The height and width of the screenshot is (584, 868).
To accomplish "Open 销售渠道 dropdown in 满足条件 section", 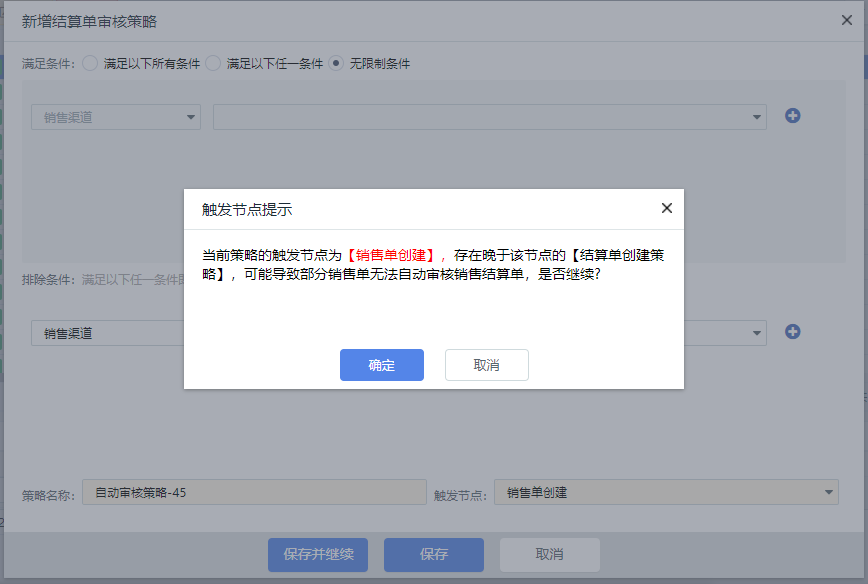I will [116, 117].
